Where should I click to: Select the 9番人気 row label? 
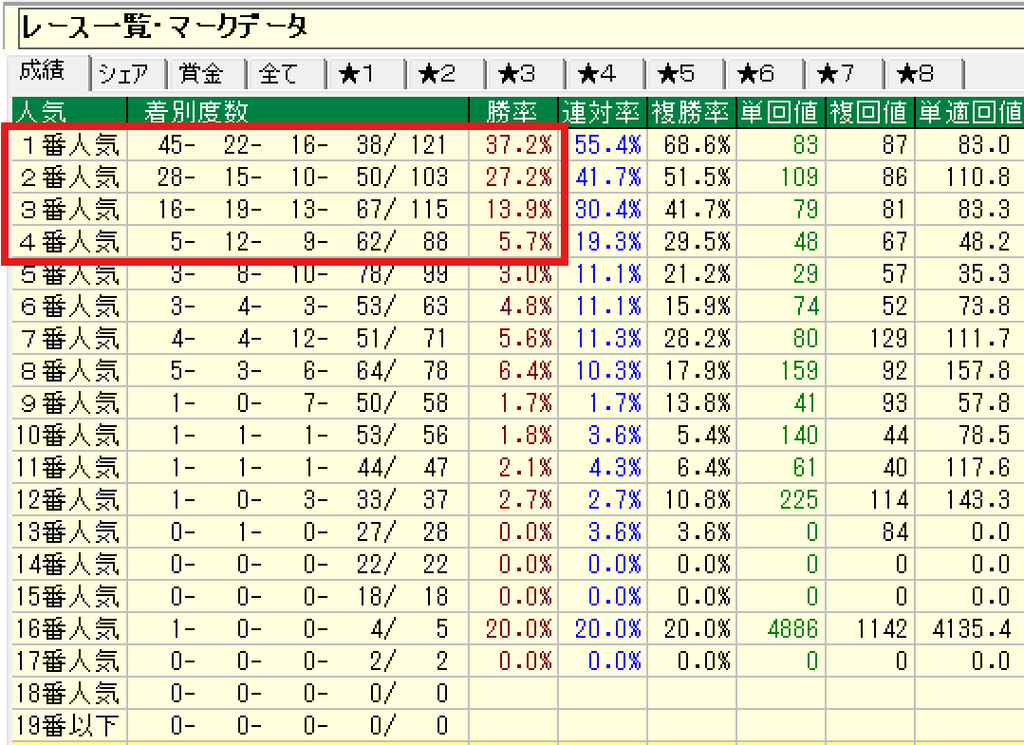coord(70,404)
